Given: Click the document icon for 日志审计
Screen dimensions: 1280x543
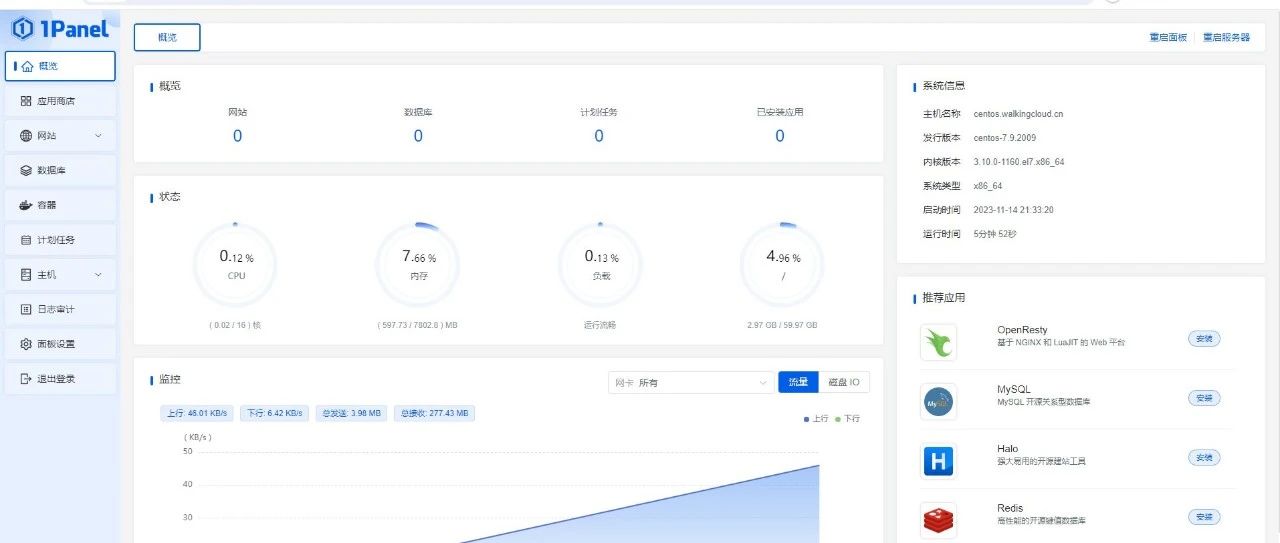Looking at the screenshot, I should [x=27, y=309].
